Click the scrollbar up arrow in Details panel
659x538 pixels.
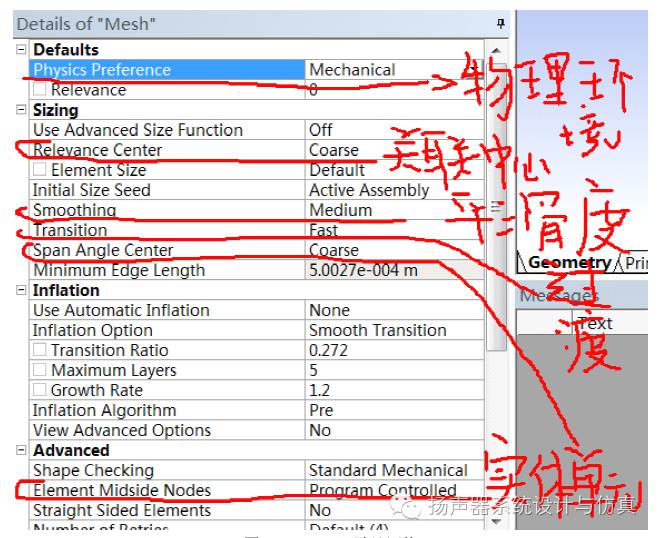[x=496, y=50]
